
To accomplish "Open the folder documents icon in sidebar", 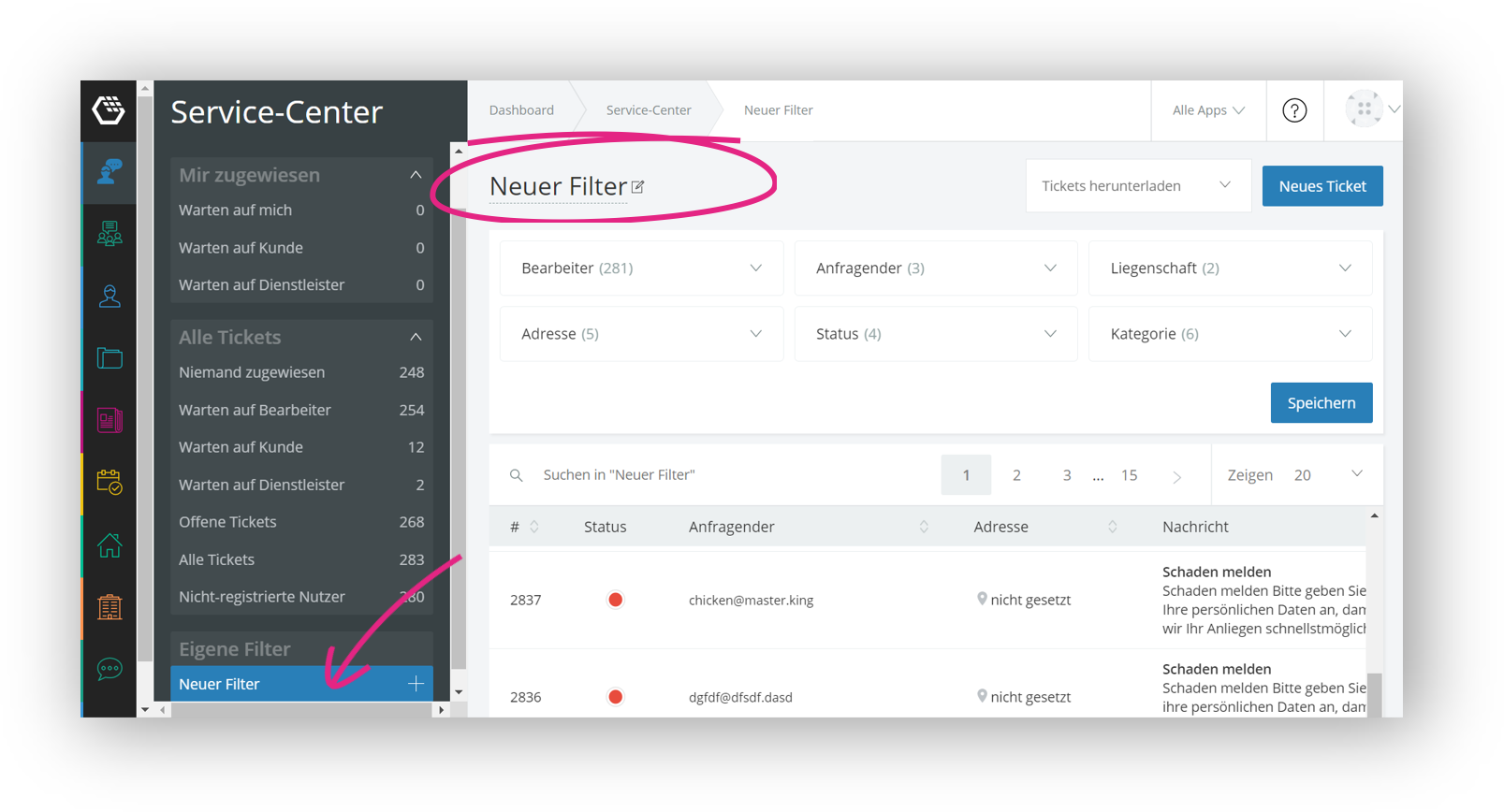I will [x=110, y=358].
